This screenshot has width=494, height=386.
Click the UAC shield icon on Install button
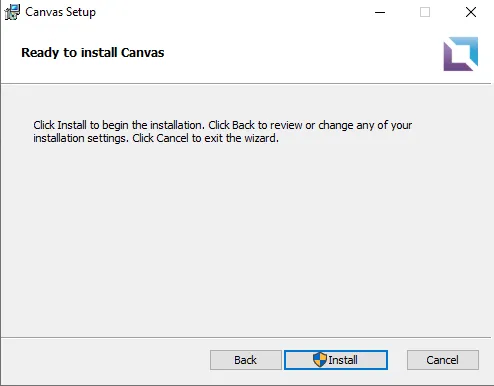320,360
